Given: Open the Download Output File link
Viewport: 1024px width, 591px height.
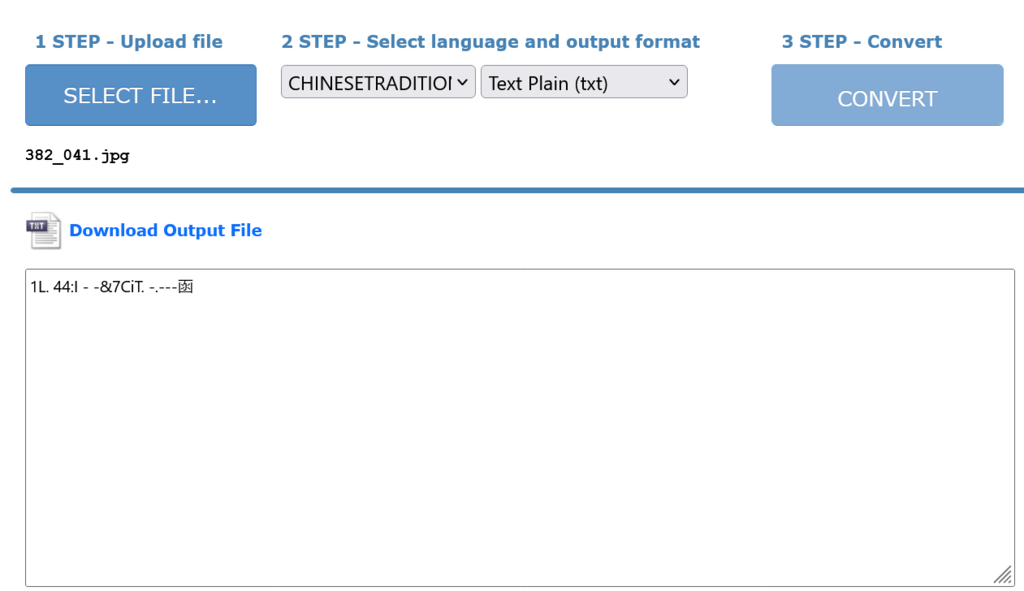Looking at the screenshot, I should point(165,231).
